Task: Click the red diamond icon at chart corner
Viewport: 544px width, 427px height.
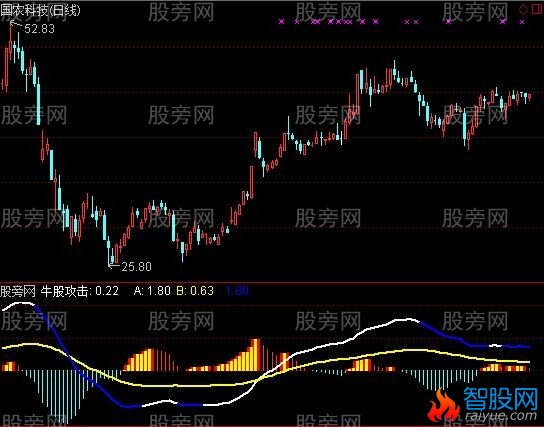Action: [523, 10]
